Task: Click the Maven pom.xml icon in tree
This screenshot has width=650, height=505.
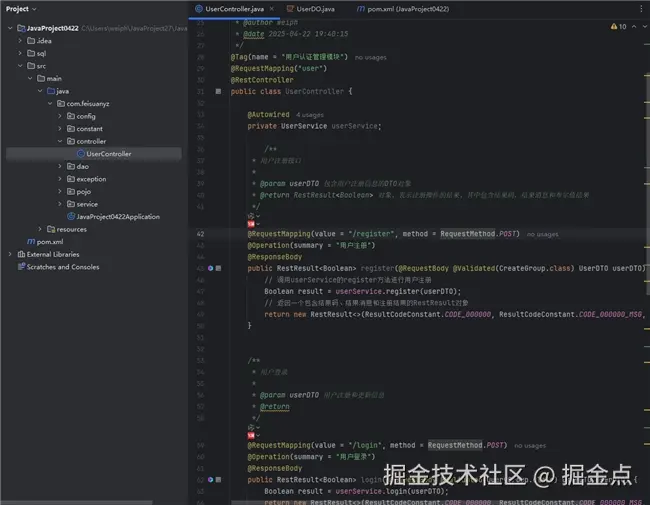Action: (31, 241)
